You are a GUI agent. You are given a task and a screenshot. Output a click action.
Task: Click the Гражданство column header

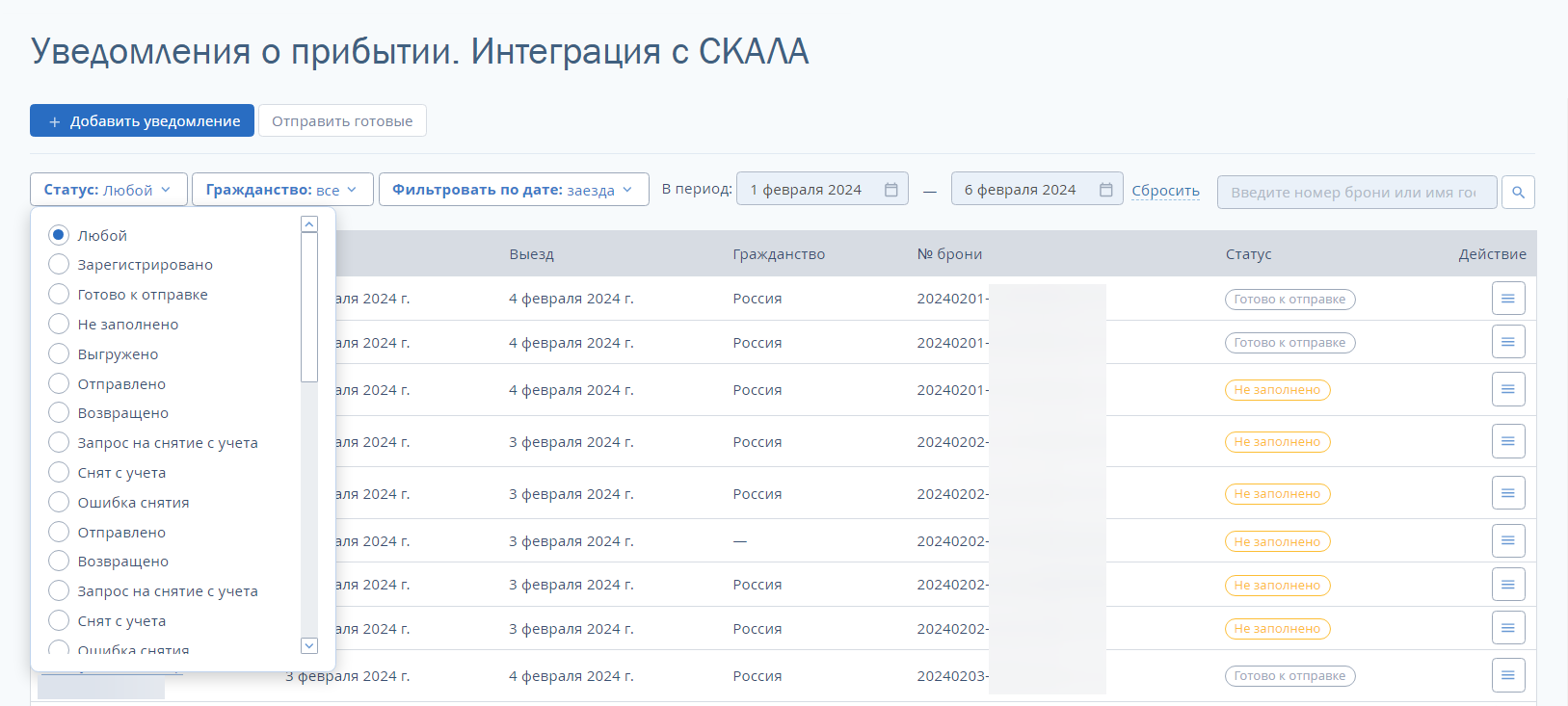click(x=779, y=254)
